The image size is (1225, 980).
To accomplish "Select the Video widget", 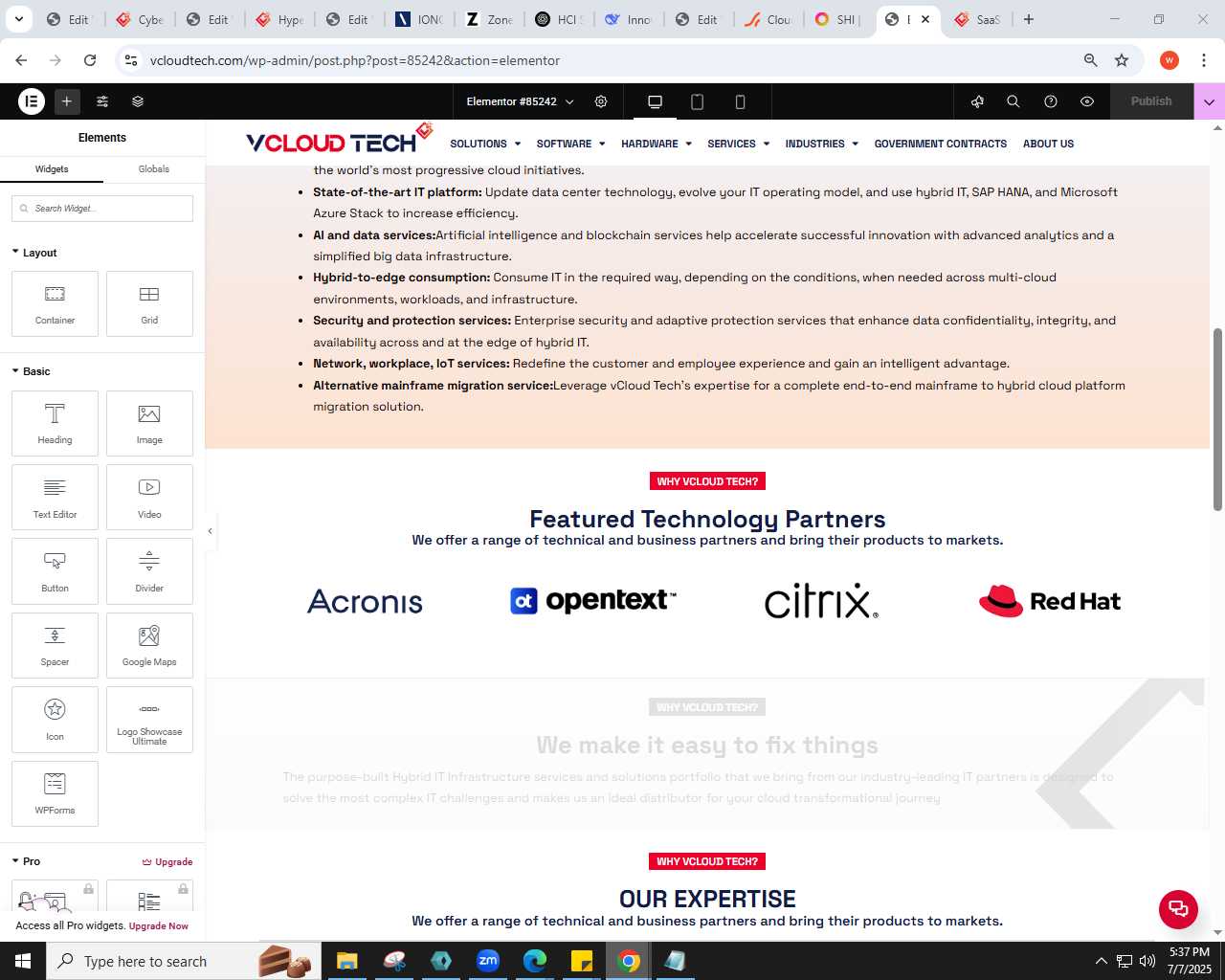I will (x=149, y=497).
